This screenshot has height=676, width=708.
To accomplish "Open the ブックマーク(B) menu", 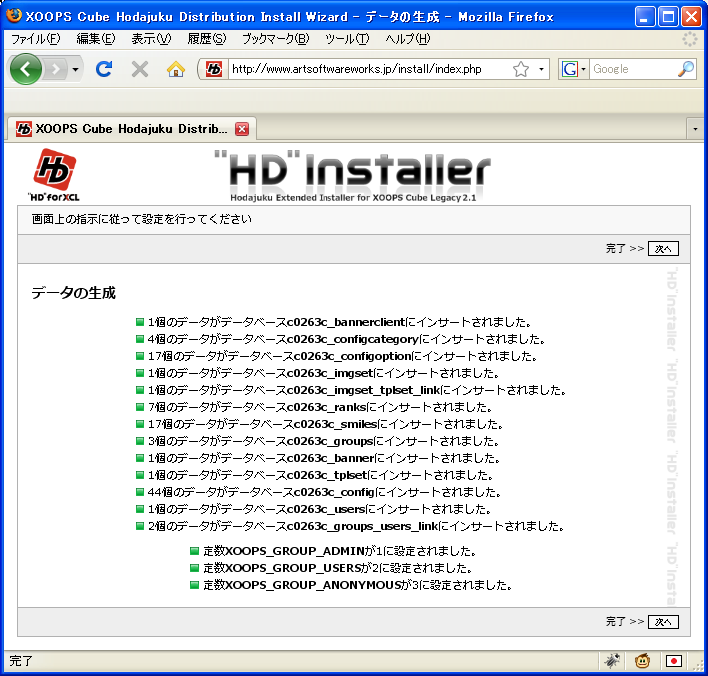I will coord(275,39).
